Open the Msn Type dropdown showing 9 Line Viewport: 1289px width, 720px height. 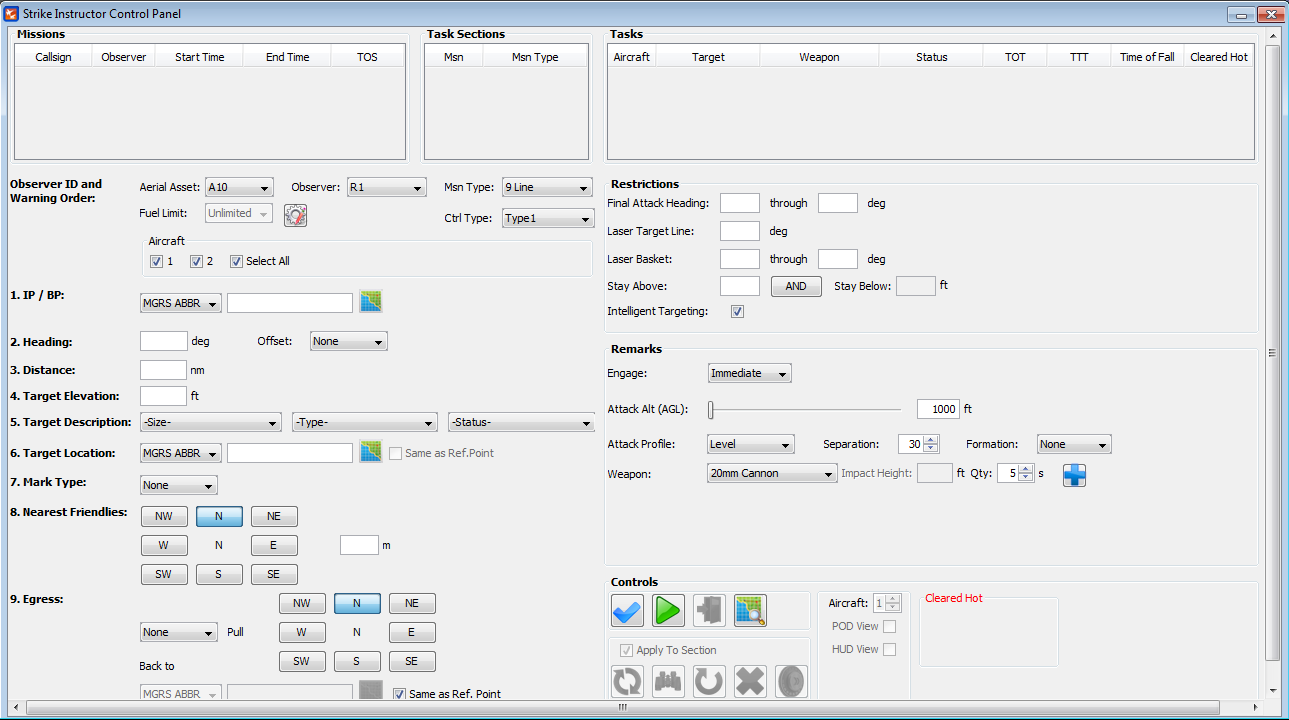[x=547, y=188]
